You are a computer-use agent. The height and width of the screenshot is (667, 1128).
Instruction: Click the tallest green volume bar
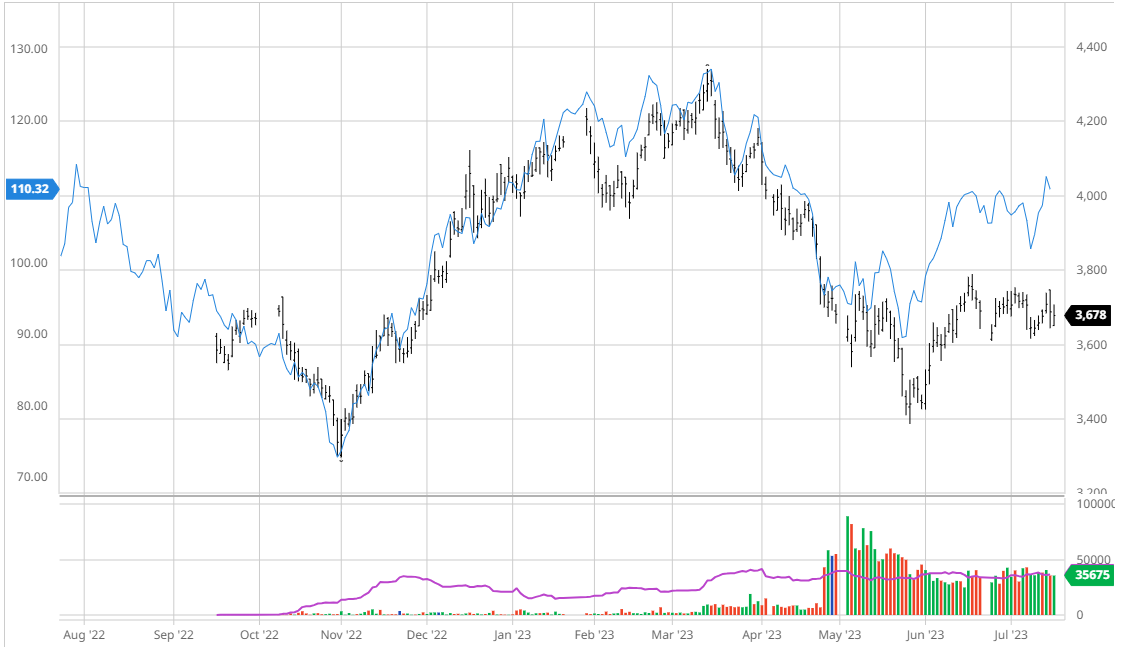(848, 565)
